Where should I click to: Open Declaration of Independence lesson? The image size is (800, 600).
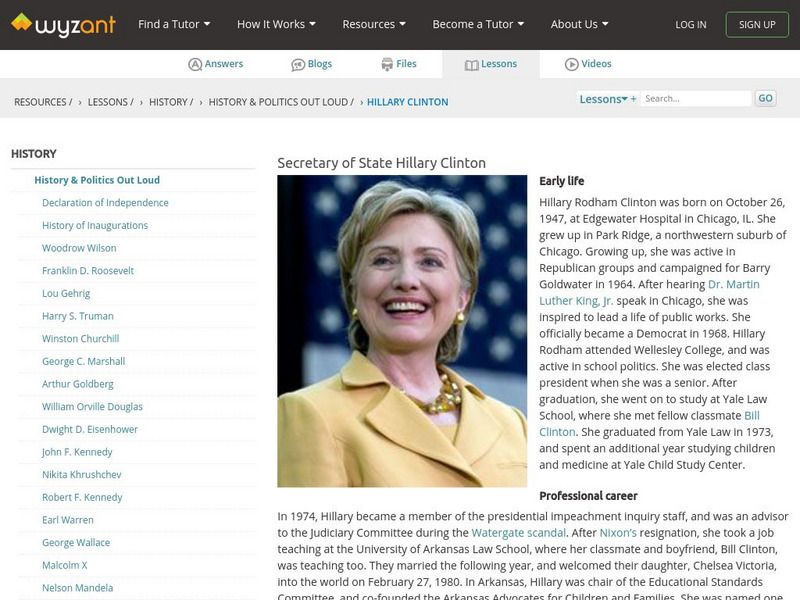pyautogui.click(x=105, y=203)
